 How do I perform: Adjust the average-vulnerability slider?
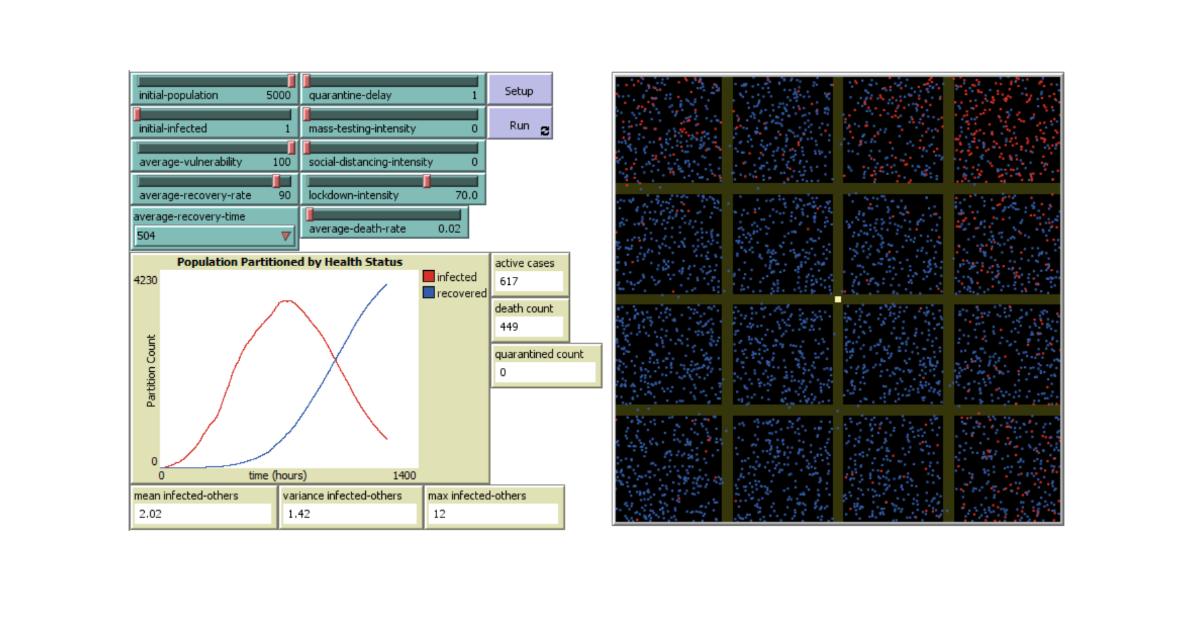click(289, 148)
